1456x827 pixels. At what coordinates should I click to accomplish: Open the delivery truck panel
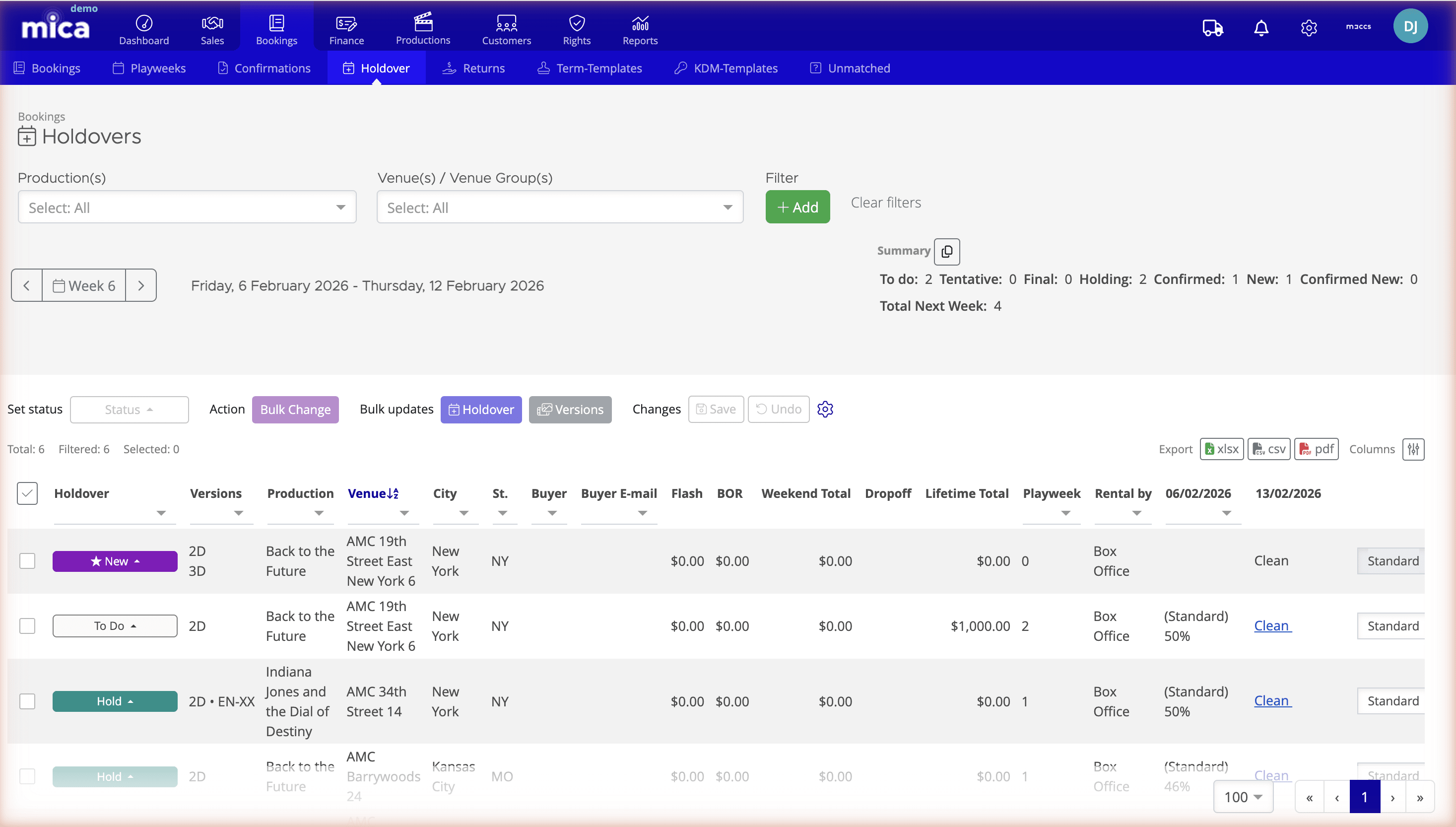[x=1213, y=27]
